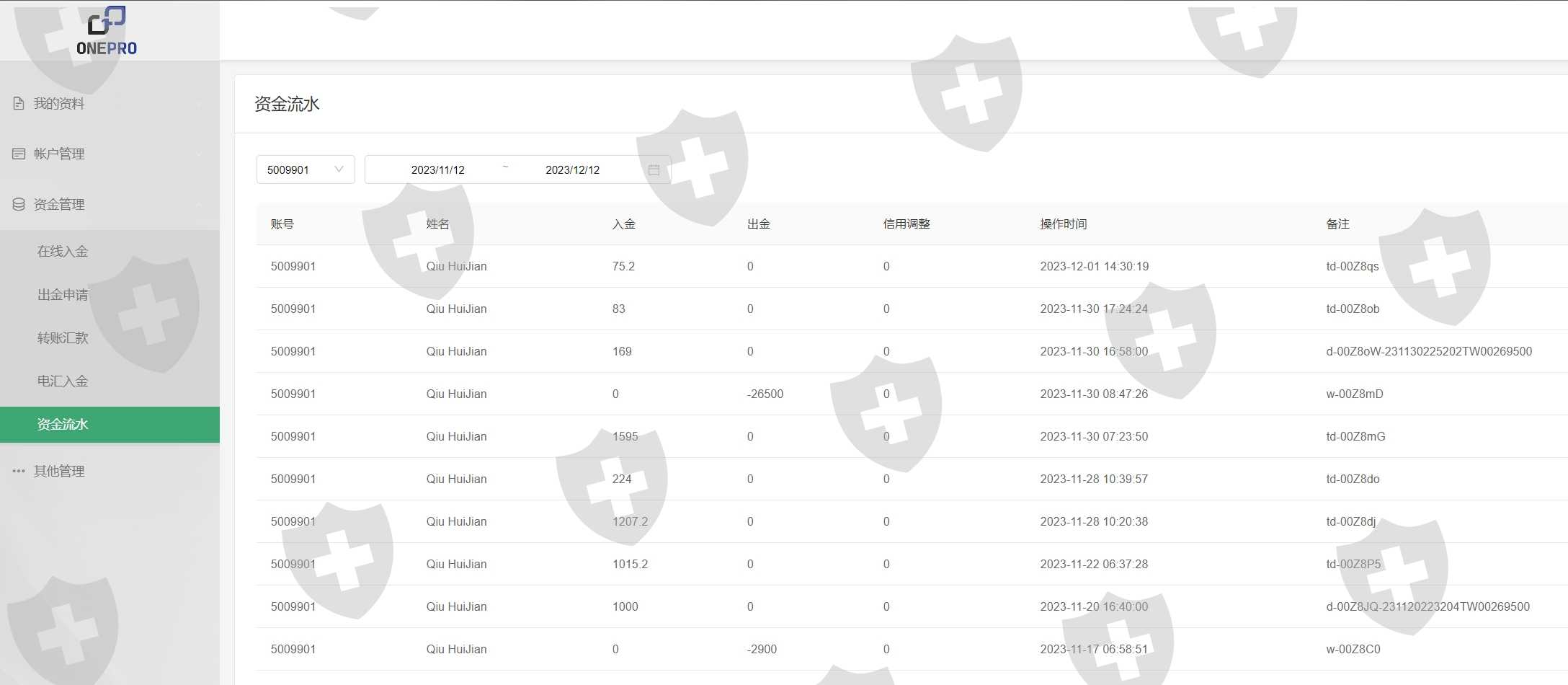Viewport: 1568px width, 685px height.
Task: Click the document icon beside 我的资料
Action: click(x=19, y=104)
